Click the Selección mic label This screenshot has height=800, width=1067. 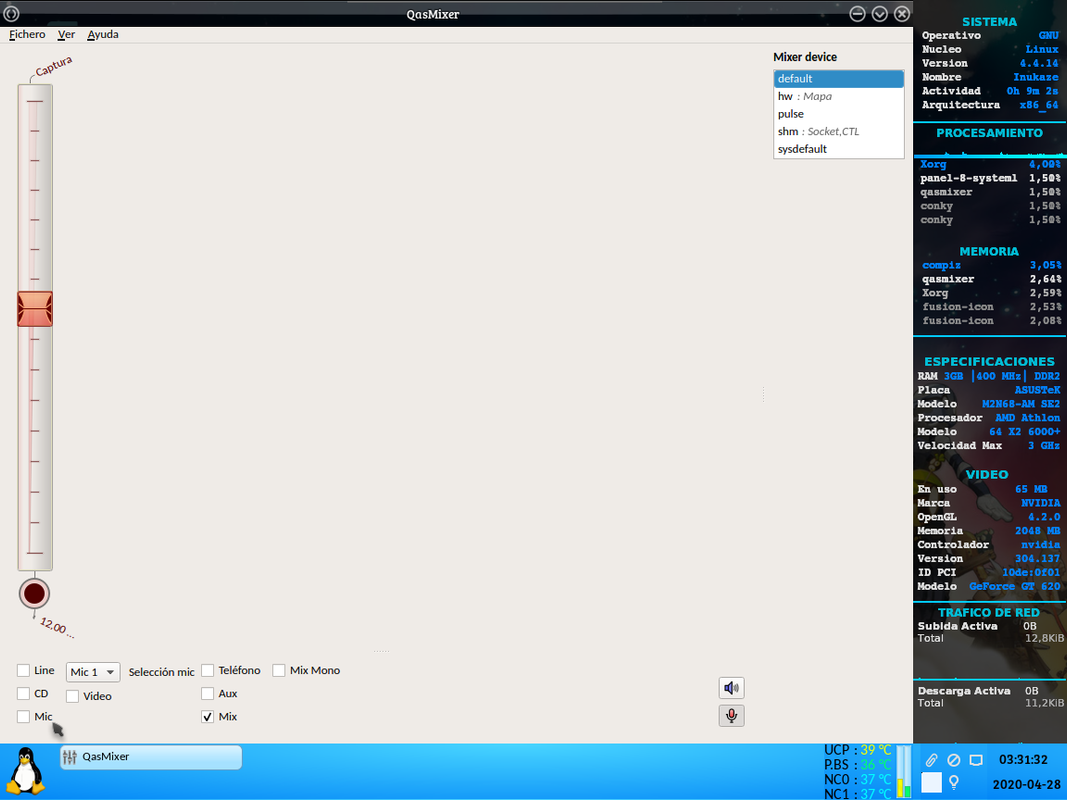point(161,672)
